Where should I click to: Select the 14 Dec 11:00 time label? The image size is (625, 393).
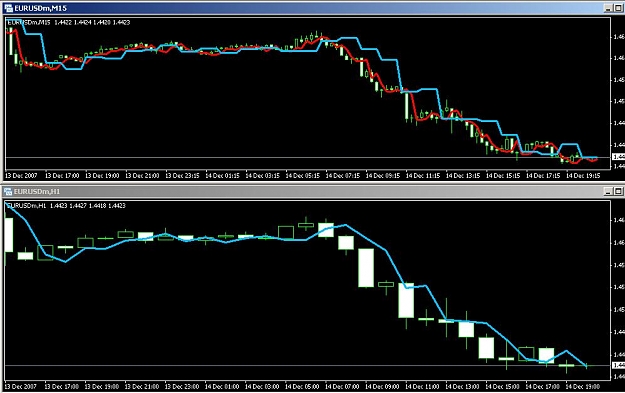[422, 386]
